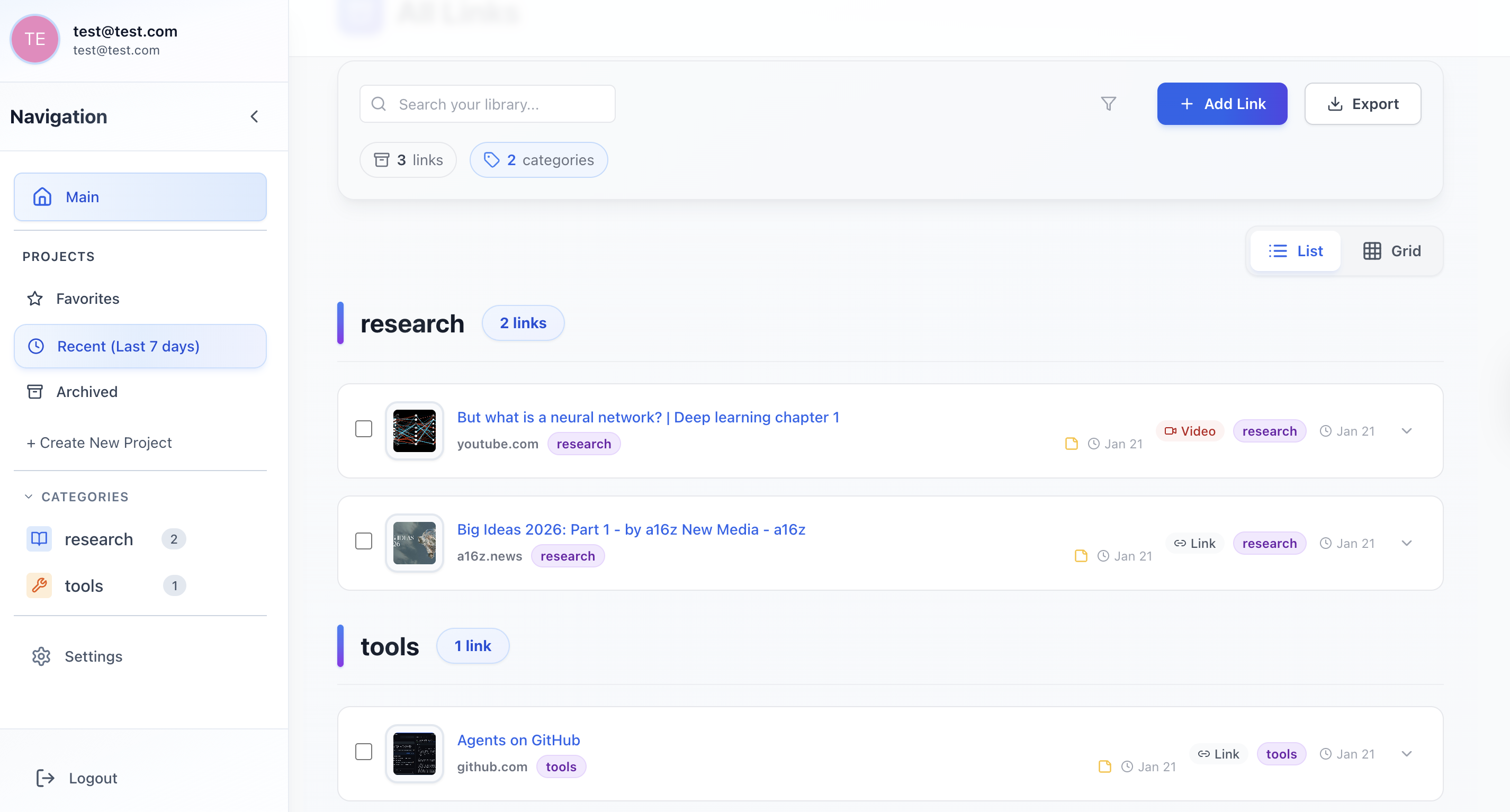Open the Archived project
1510x812 pixels.
(x=87, y=391)
